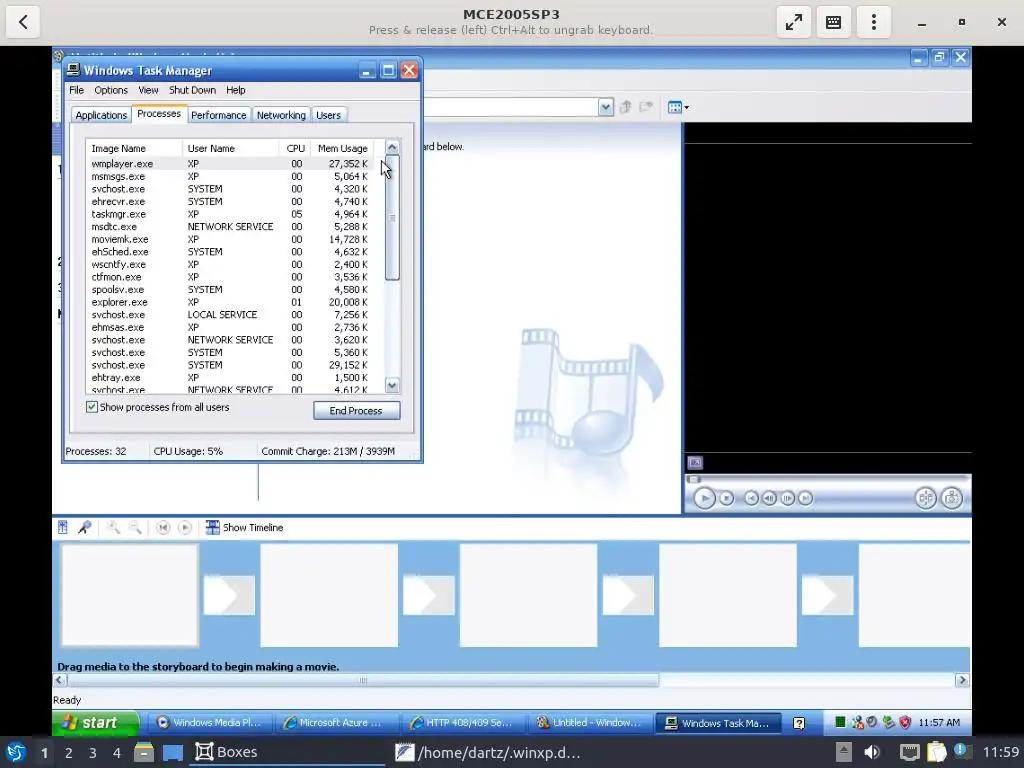Screen dimensions: 1024x768
Task: Open Views icon dropdown in Movie Maker toolbar
Action: 679,107
